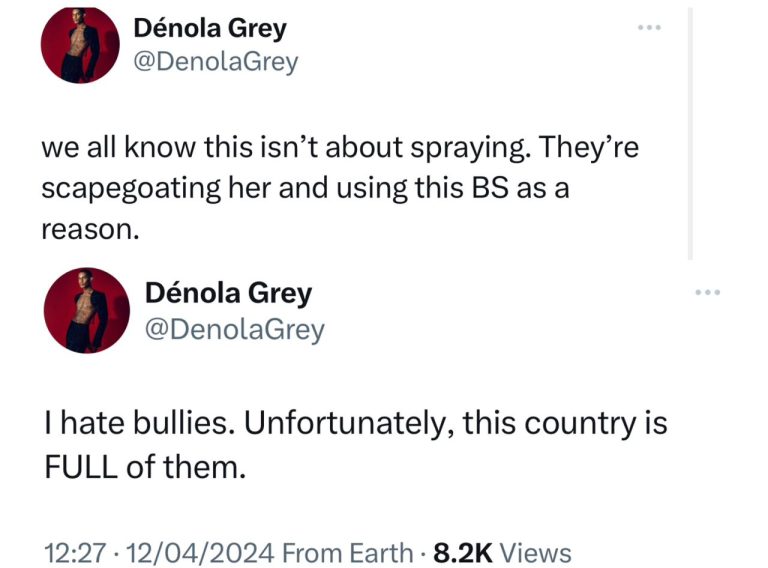View the 8.2K Views count

(501, 552)
